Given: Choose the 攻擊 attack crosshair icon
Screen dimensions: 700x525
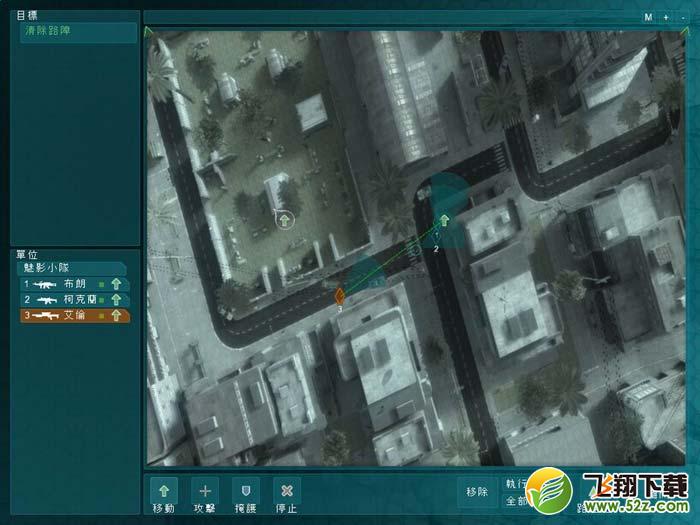Looking at the screenshot, I should (205, 491).
